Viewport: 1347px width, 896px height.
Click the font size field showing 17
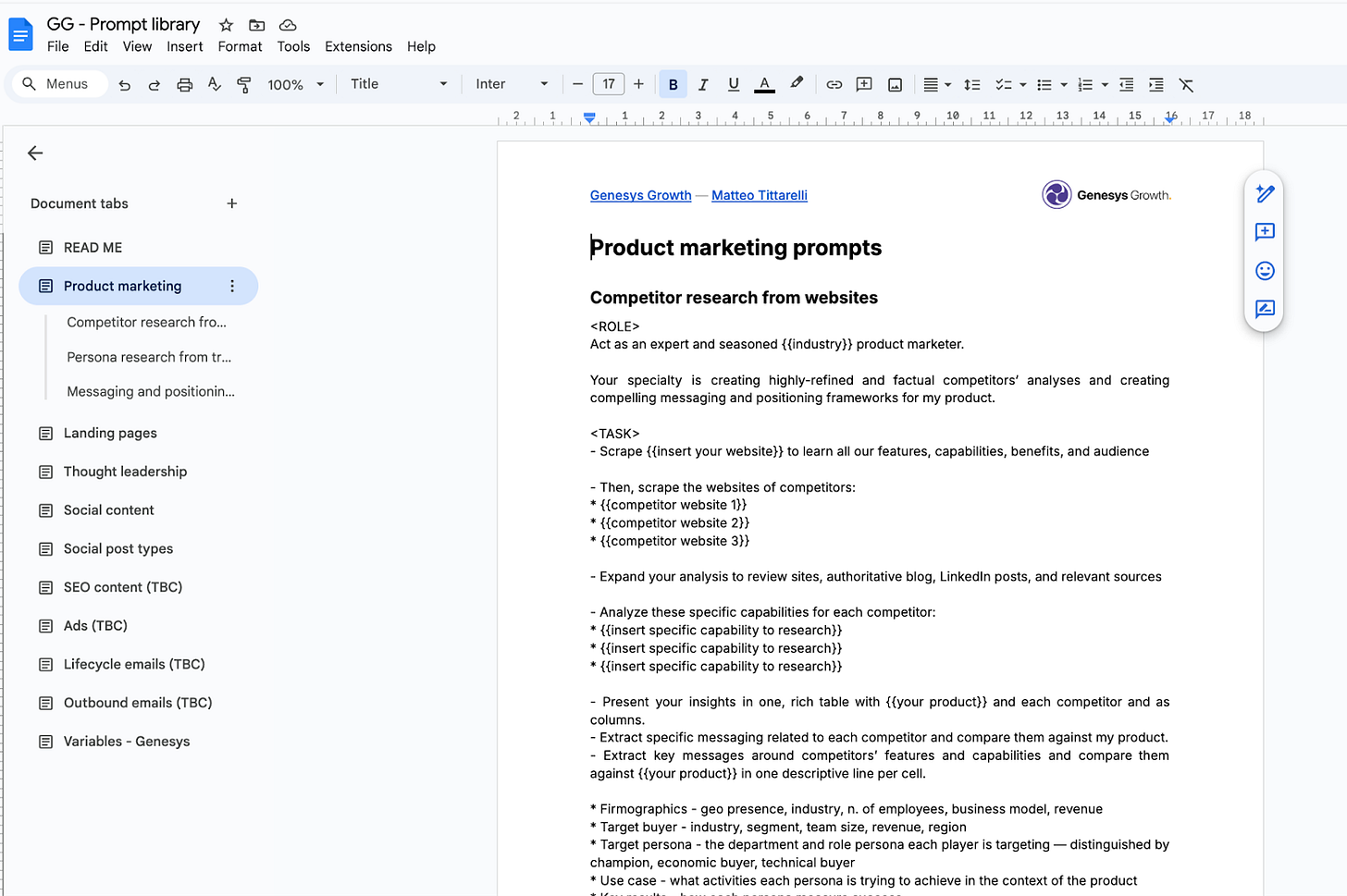609,84
